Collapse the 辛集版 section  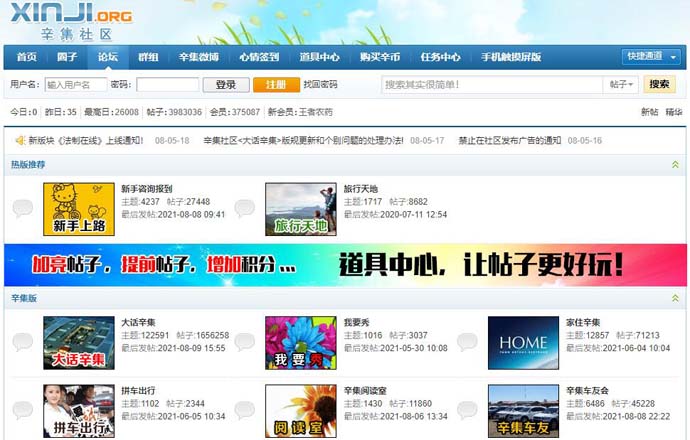[675, 298]
